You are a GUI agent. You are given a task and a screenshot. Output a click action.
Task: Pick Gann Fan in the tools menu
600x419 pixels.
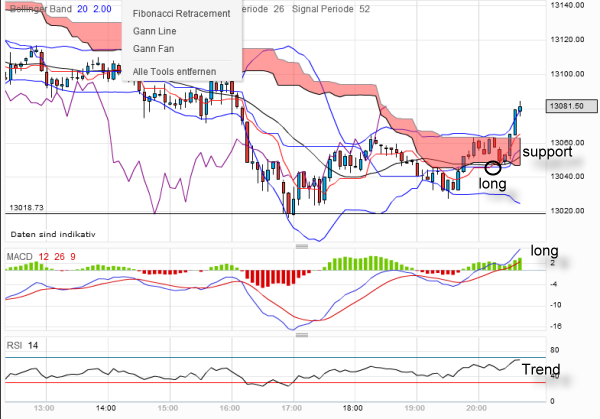click(x=153, y=49)
